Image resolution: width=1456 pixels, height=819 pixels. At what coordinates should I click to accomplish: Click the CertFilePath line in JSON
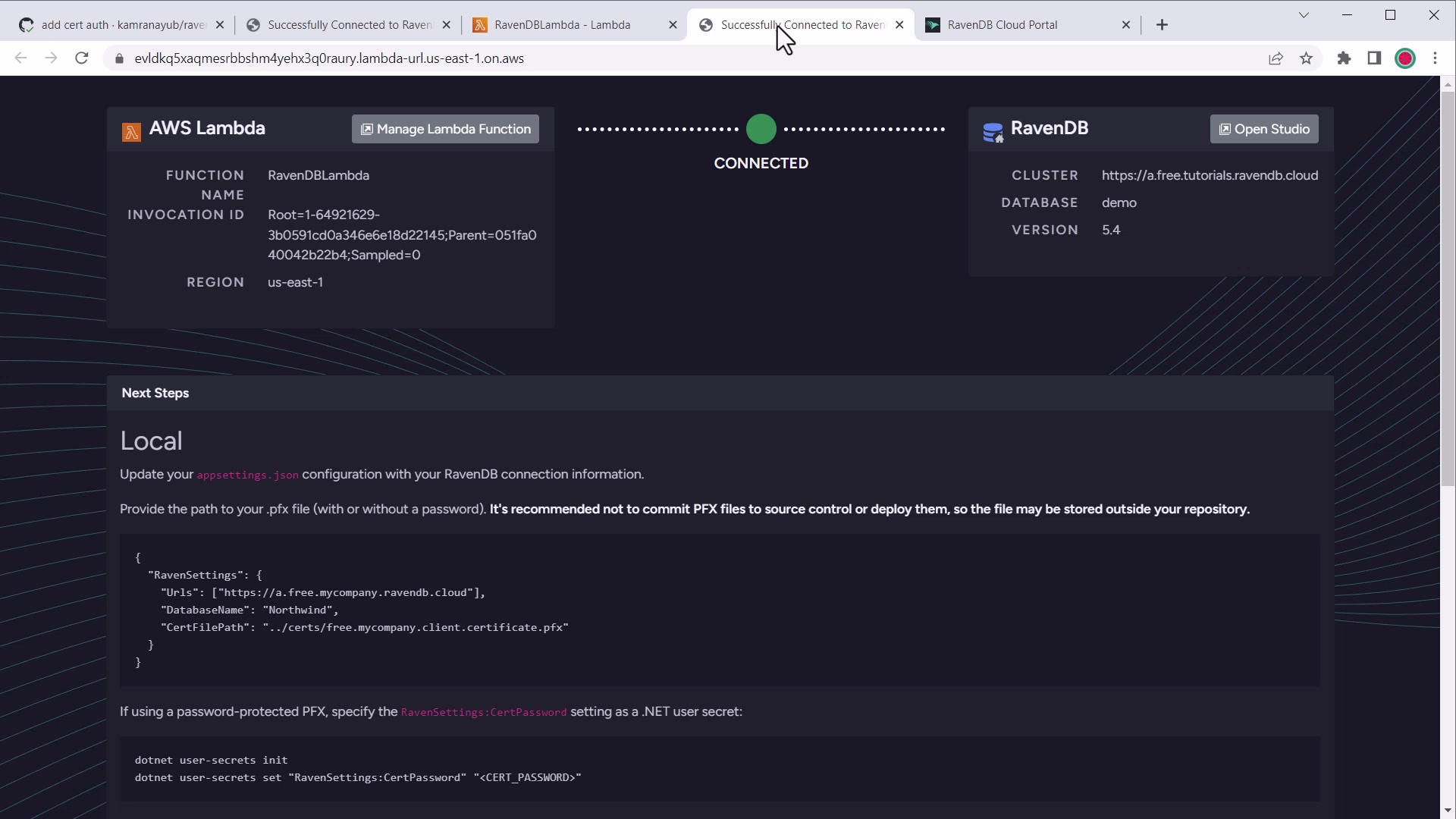pos(364,627)
